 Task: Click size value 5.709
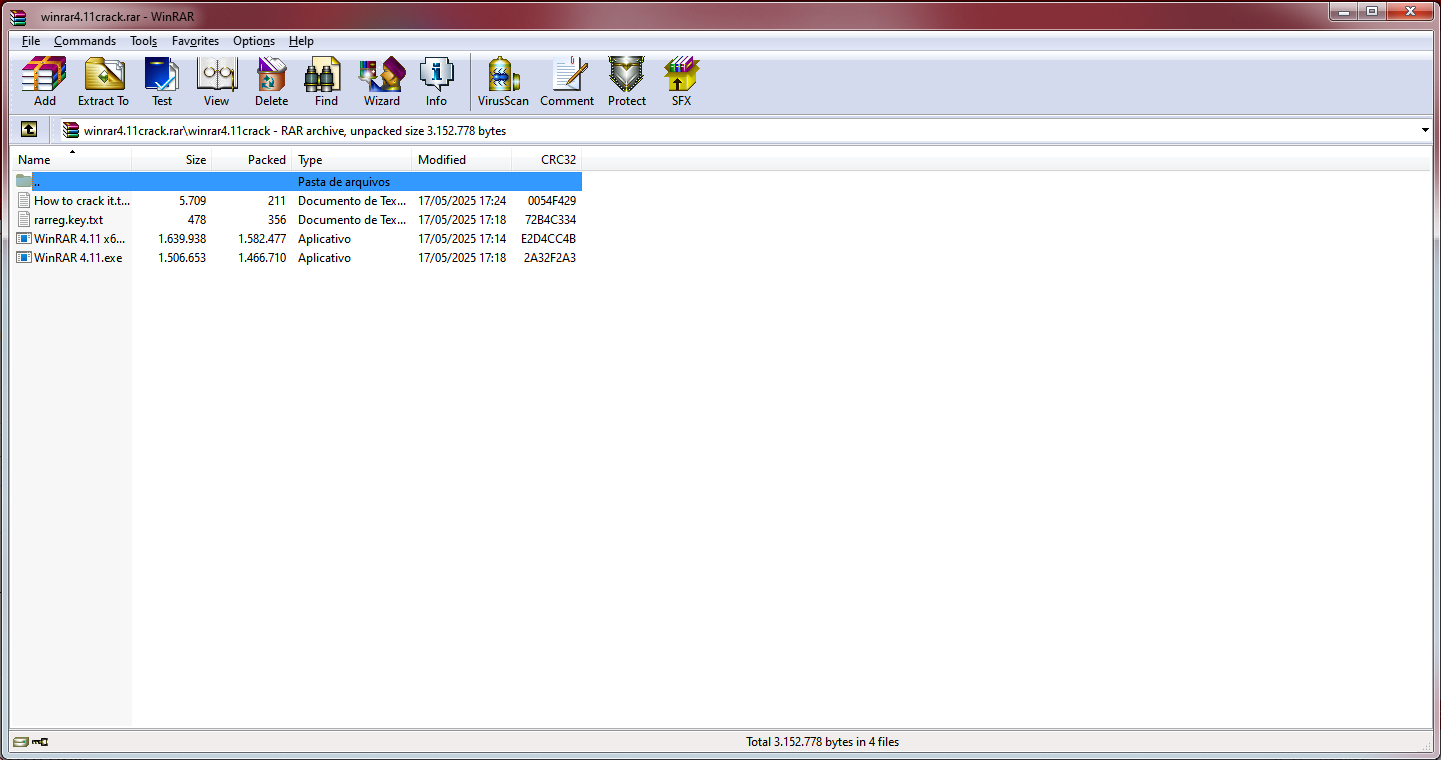192,200
